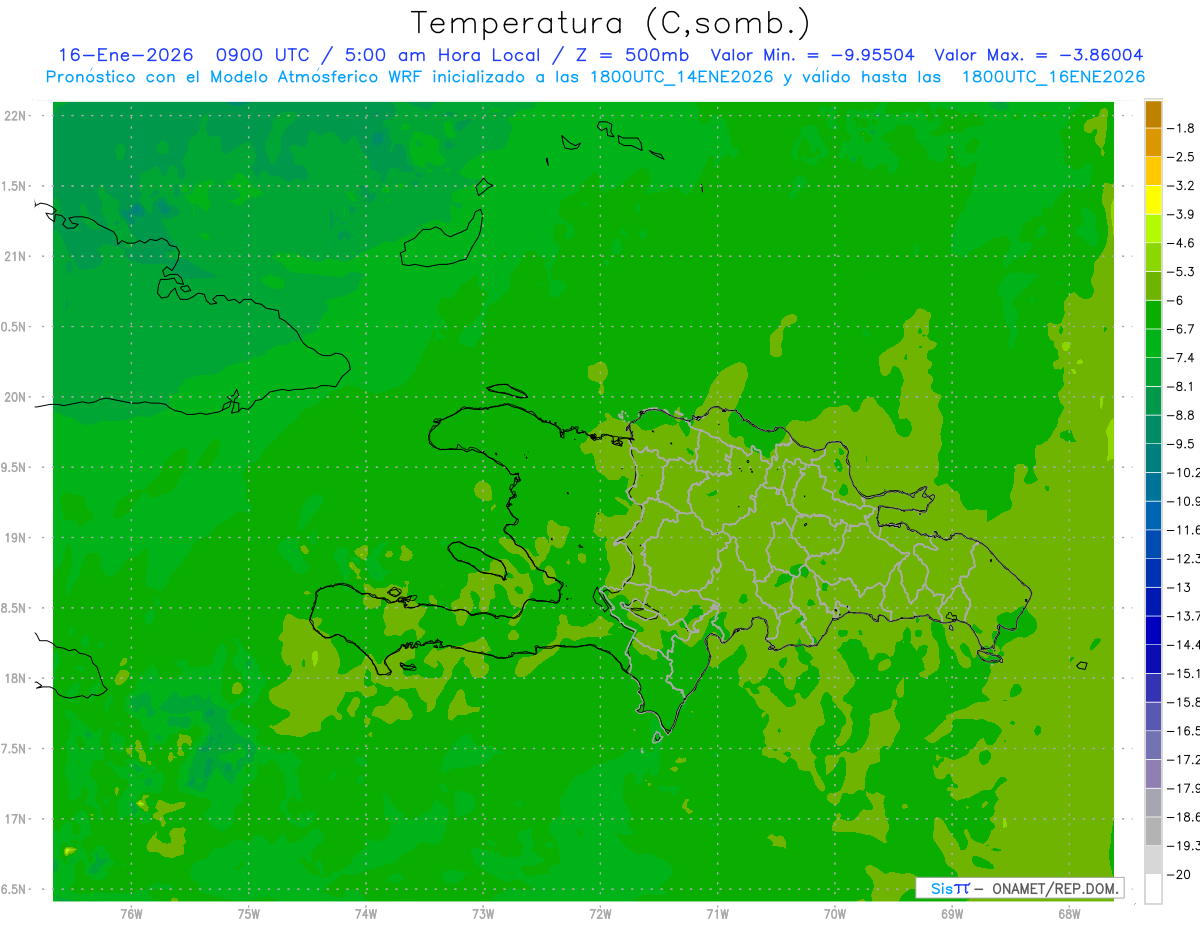Click the "Valor Max. = -3.86004" value
1200x927 pixels.
tap(1039, 55)
